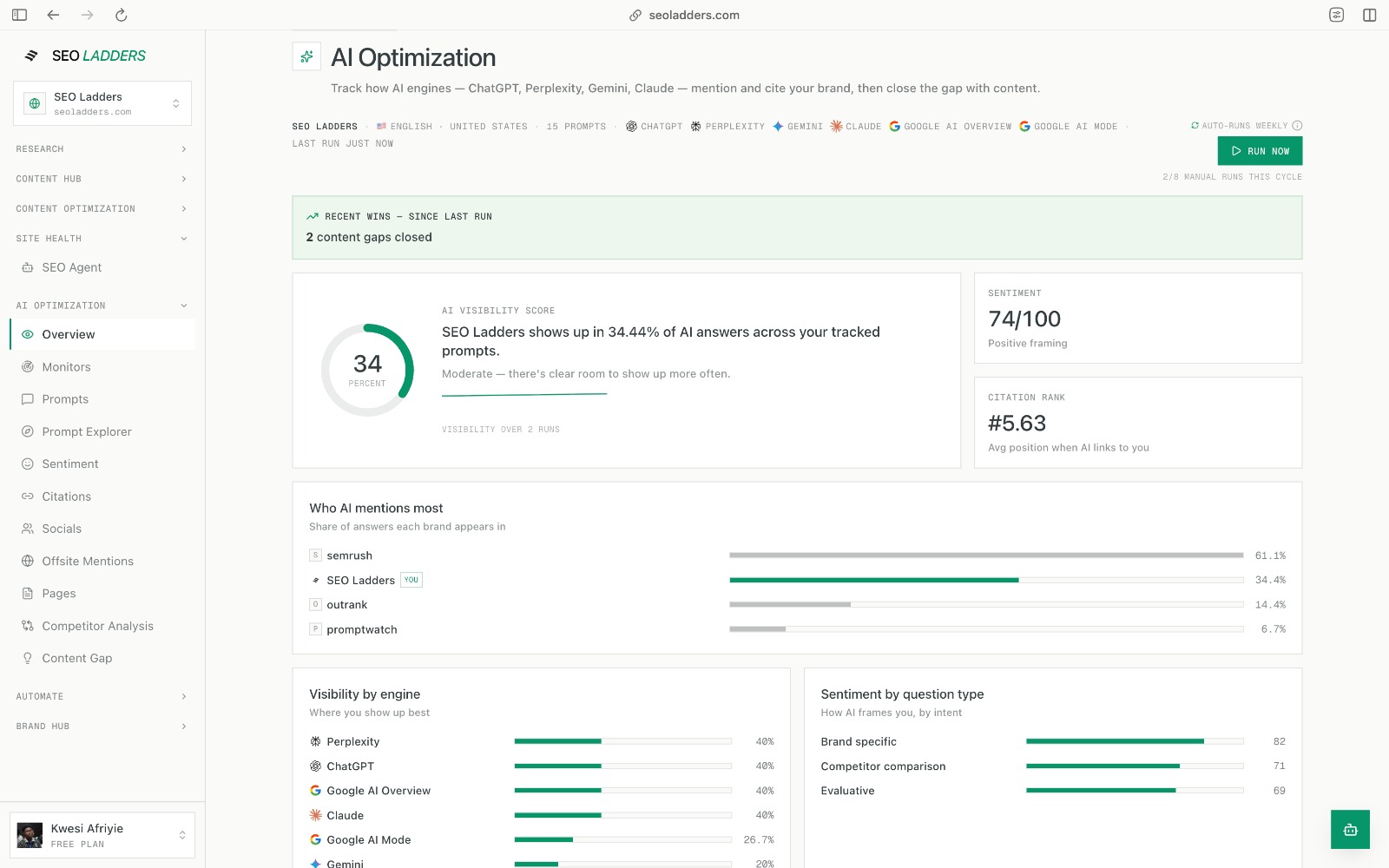Click the Run Now button
The width and height of the screenshot is (1389, 868).
pos(1260,151)
